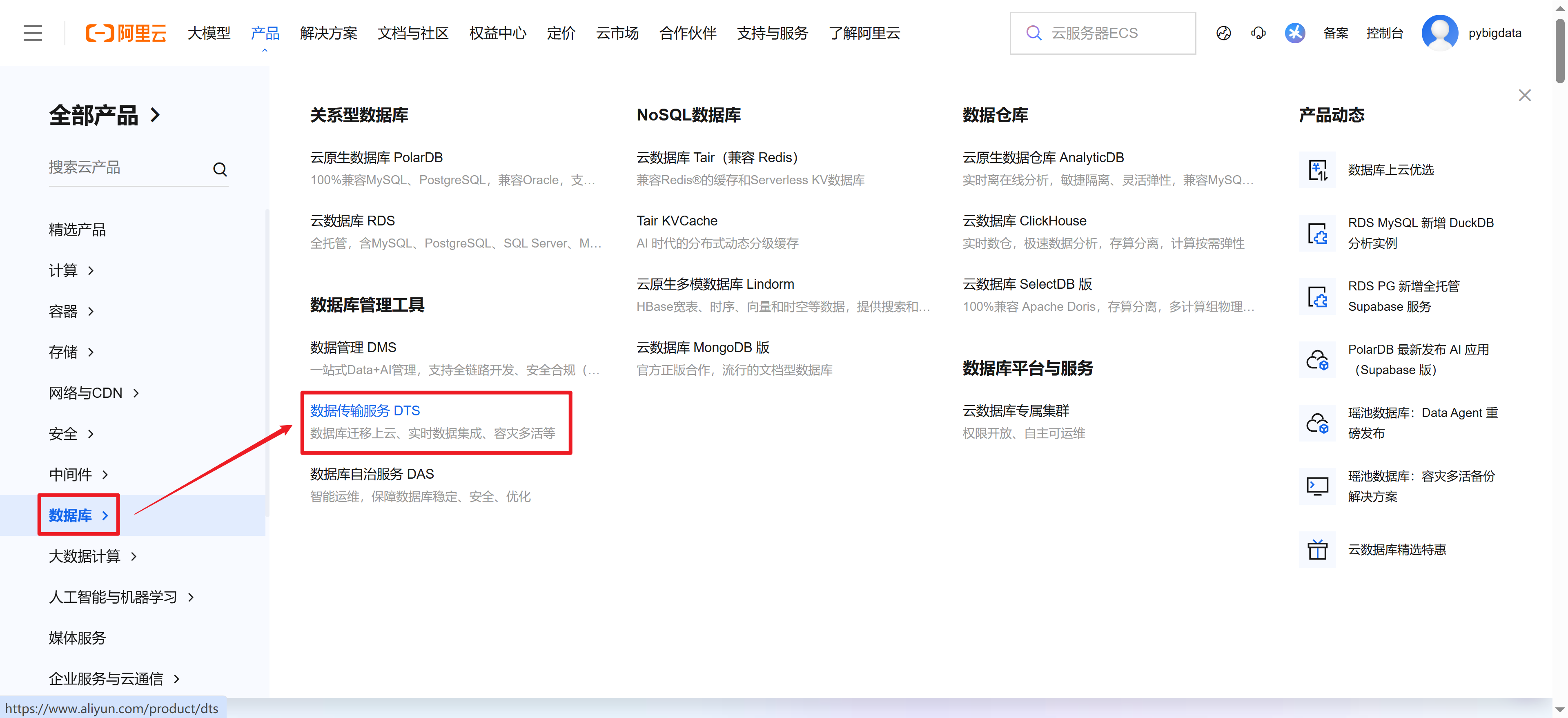Expand the 中间件 category

coord(78,475)
